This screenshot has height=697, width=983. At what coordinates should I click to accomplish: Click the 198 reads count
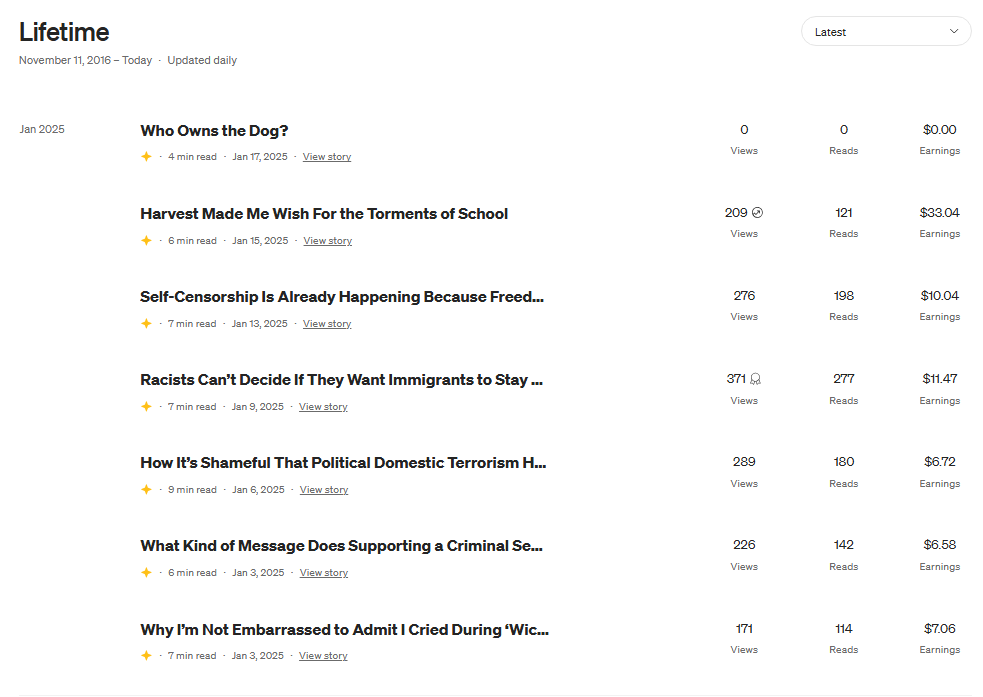pyautogui.click(x=843, y=296)
